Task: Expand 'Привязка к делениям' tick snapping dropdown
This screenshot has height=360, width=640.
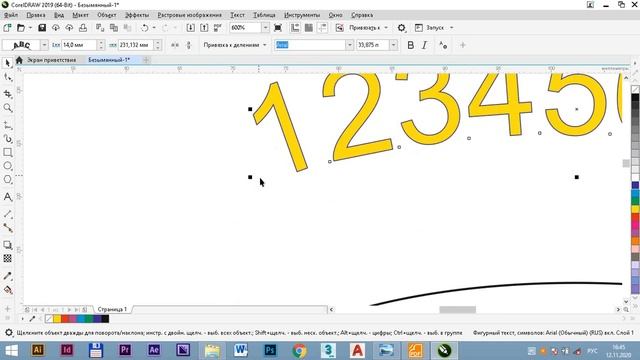Action: [264, 45]
